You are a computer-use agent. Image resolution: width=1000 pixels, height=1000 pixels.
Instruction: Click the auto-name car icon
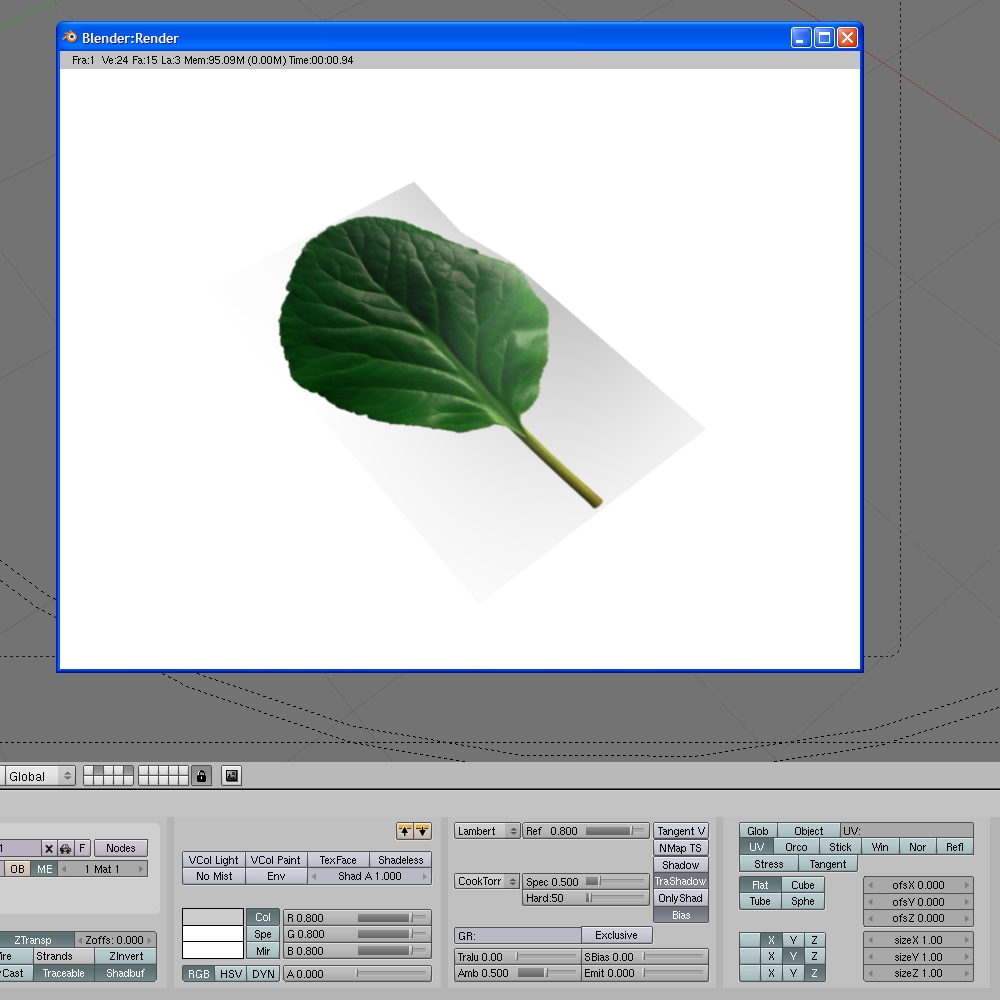[x=65, y=848]
